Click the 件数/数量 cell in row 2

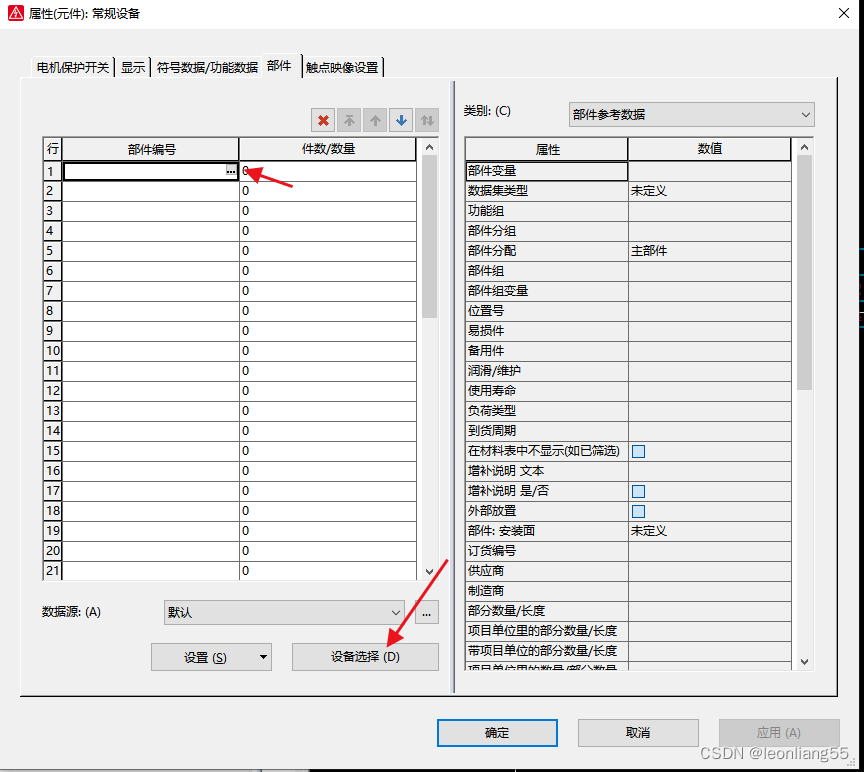[327, 191]
